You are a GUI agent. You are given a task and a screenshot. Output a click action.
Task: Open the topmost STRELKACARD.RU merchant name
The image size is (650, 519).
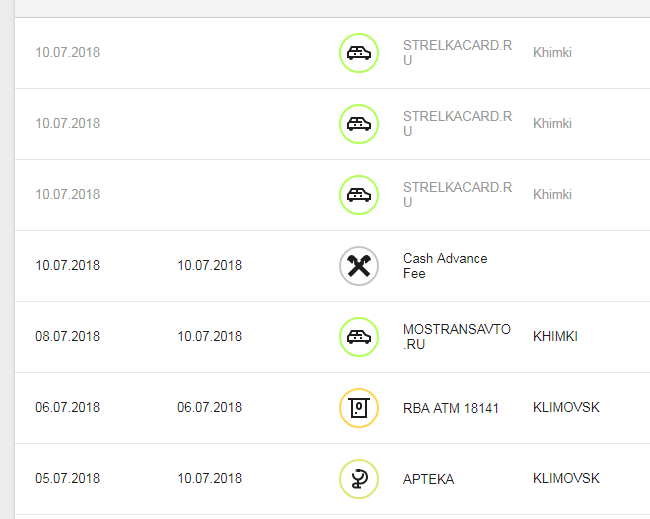tap(457, 53)
